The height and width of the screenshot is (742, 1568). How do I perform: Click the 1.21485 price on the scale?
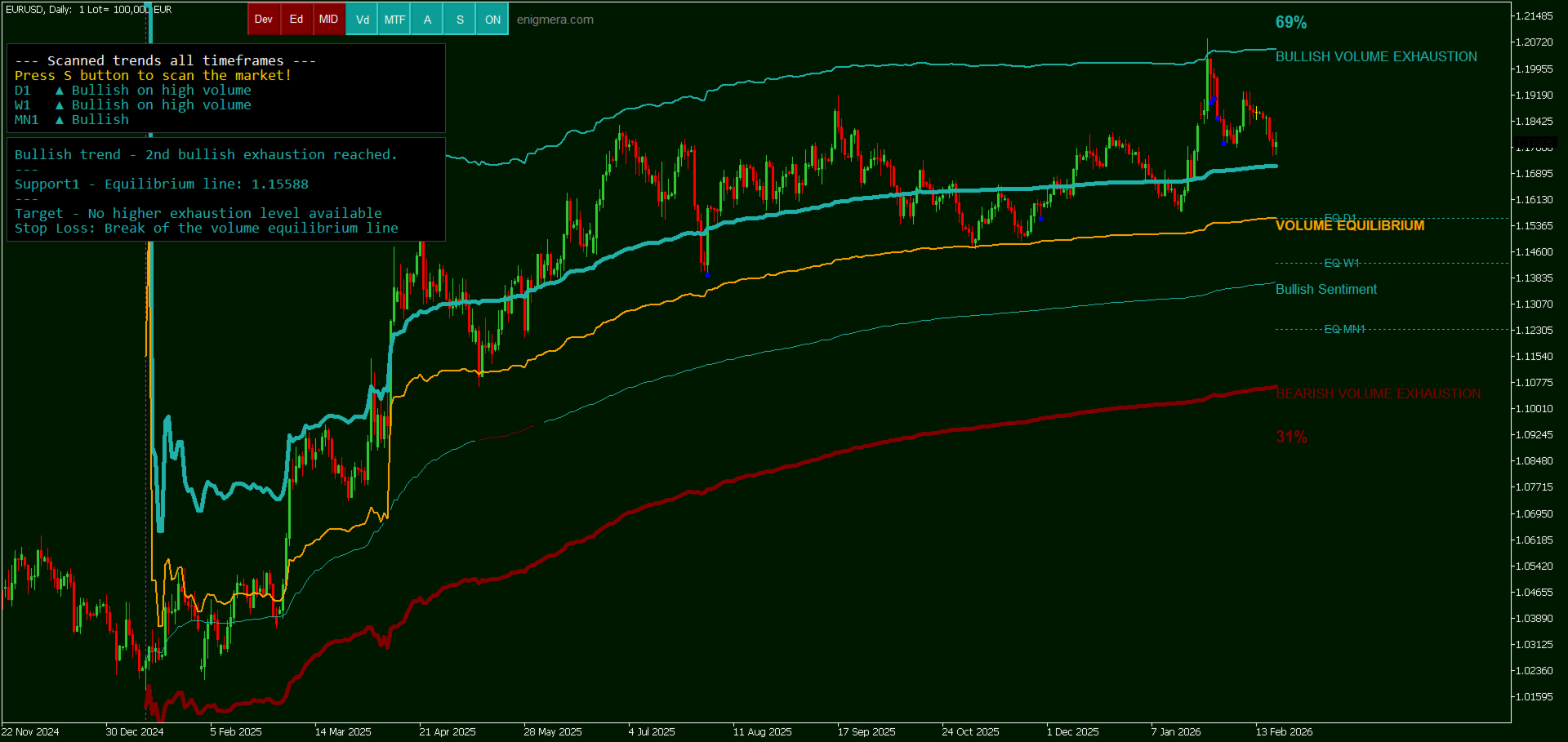(1534, 16)
